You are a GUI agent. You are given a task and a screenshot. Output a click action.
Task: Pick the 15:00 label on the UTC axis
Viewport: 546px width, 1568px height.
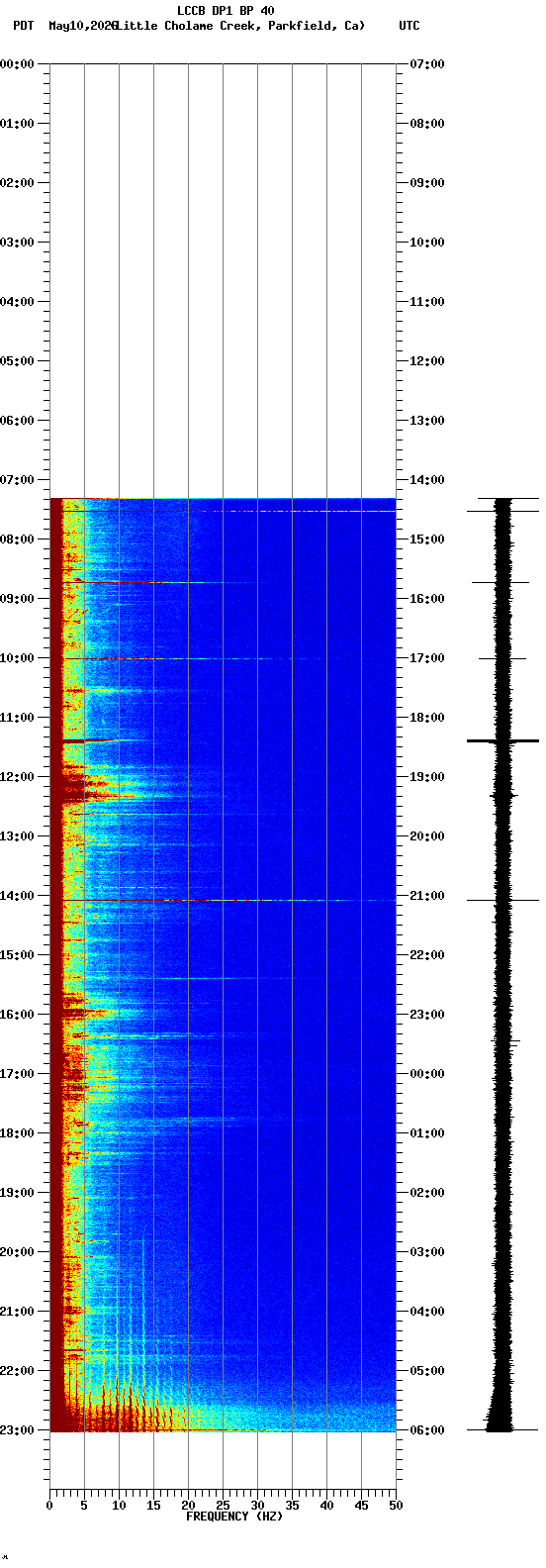pos(427,539)
